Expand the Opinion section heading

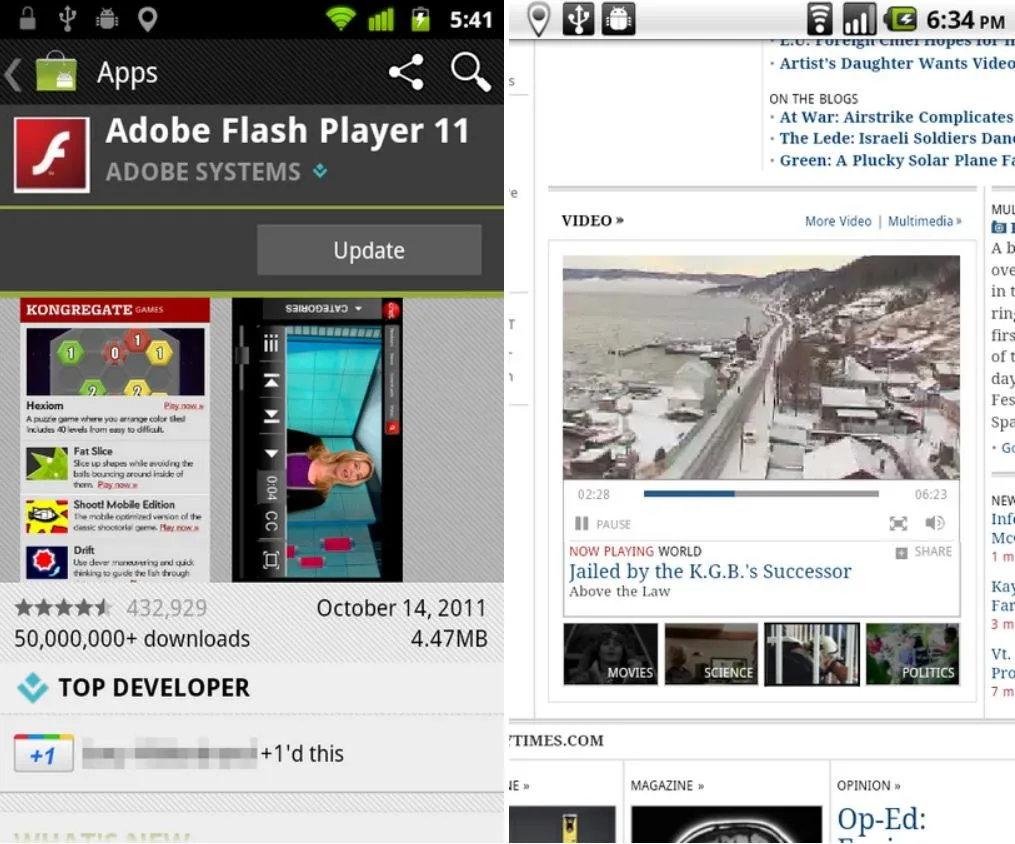(869, 786)
